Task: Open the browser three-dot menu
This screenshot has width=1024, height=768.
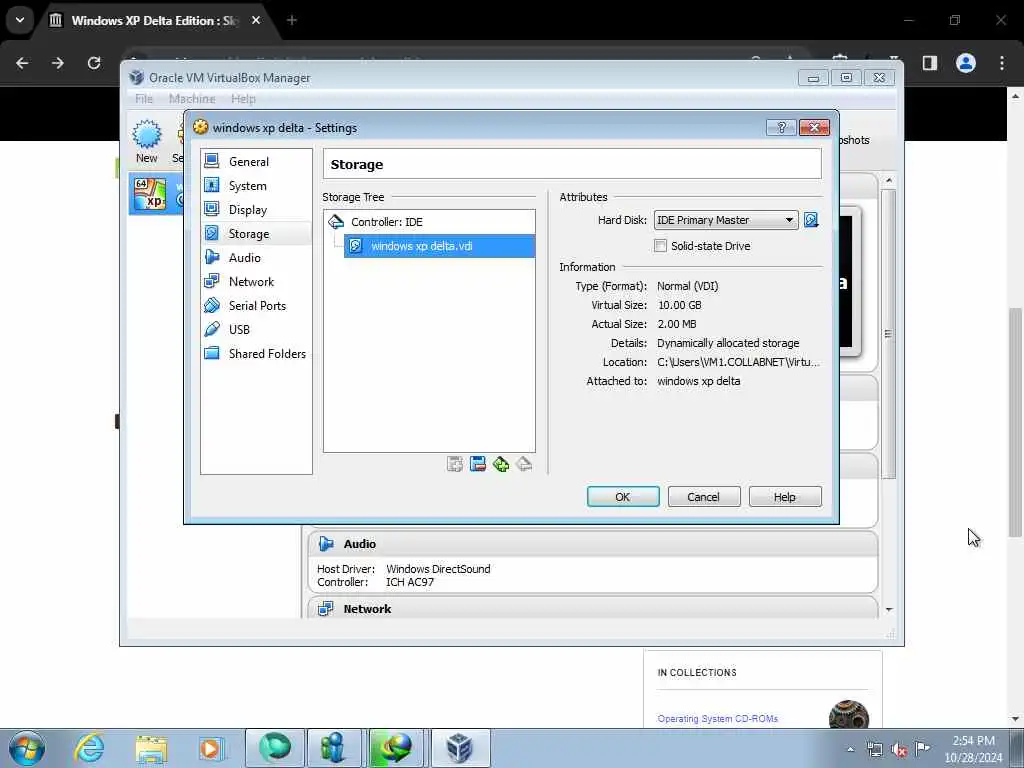Action: pos(1002,63)
